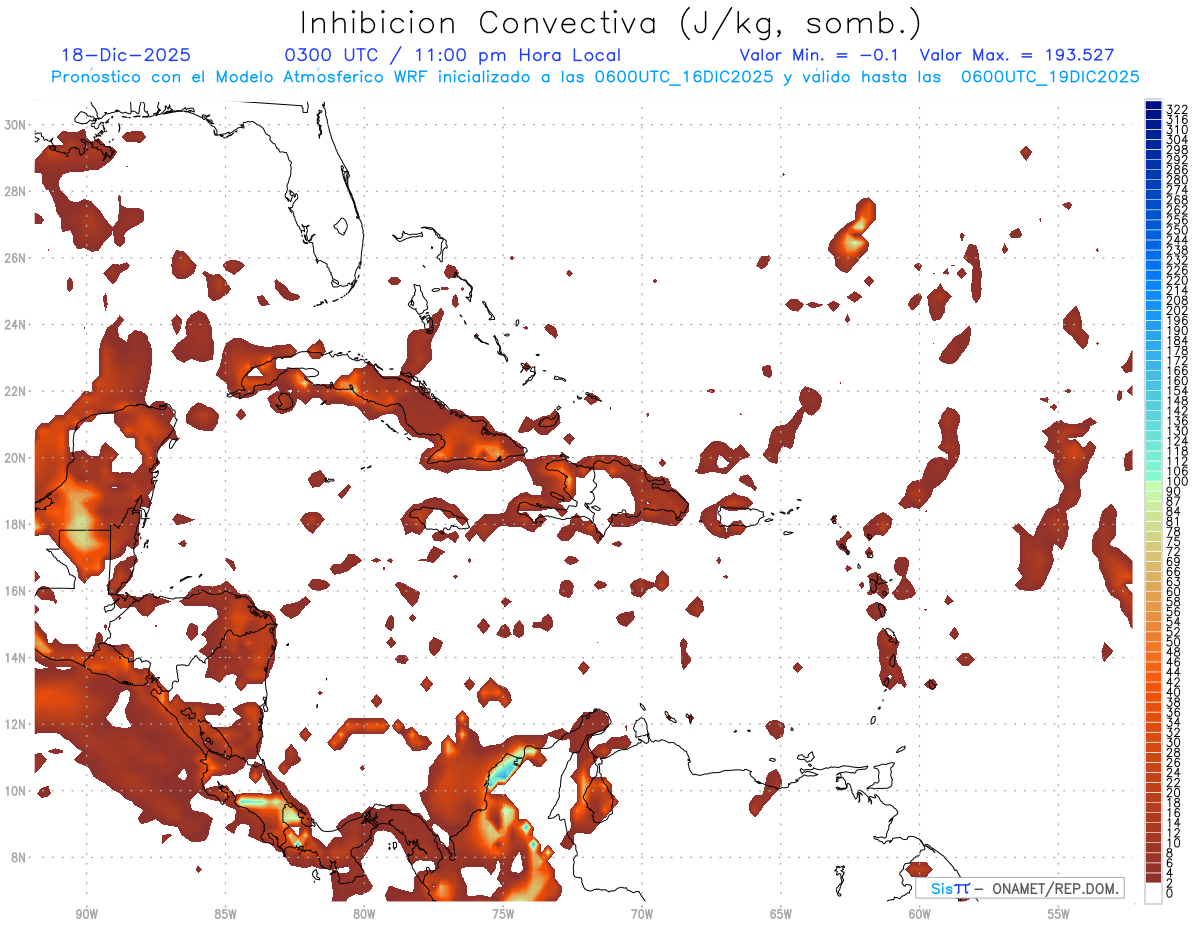Image resolution: width=1200 pixels, height=927 pixels.
Task: Click the '0' value at the legend bottom
Action: click(x=1170, y=894)
